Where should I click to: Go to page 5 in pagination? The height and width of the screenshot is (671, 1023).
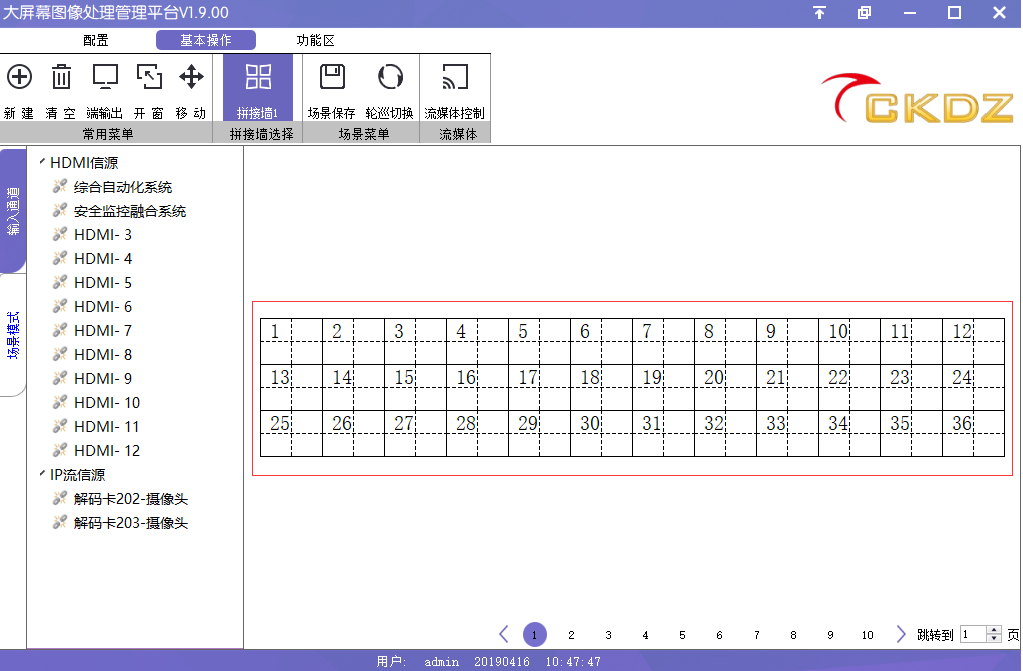682,635
